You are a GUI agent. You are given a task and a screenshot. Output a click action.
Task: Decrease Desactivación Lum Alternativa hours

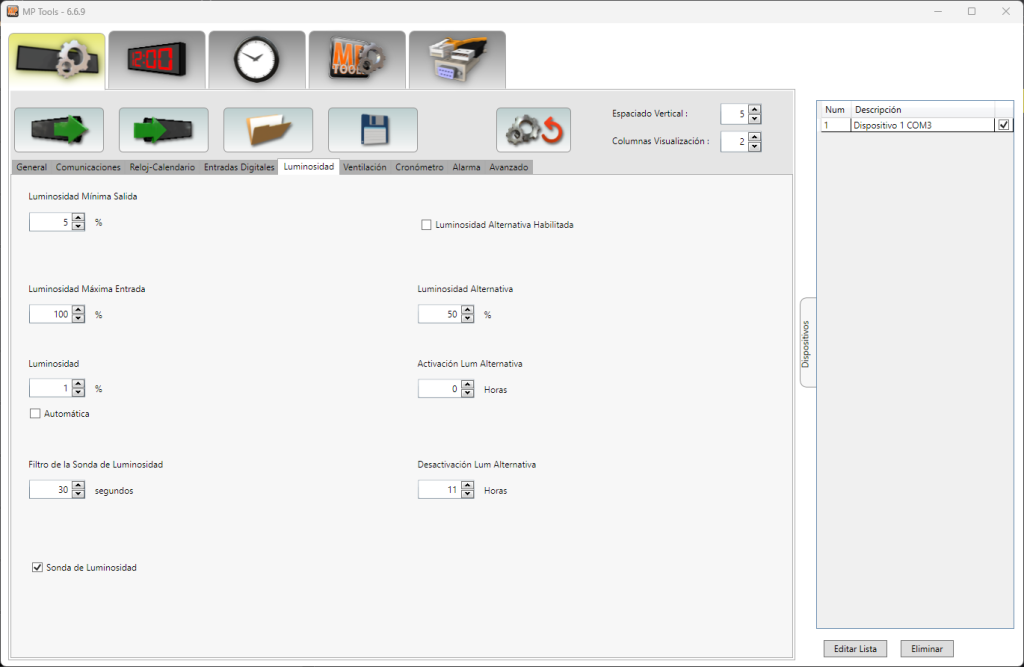(468, 494)
